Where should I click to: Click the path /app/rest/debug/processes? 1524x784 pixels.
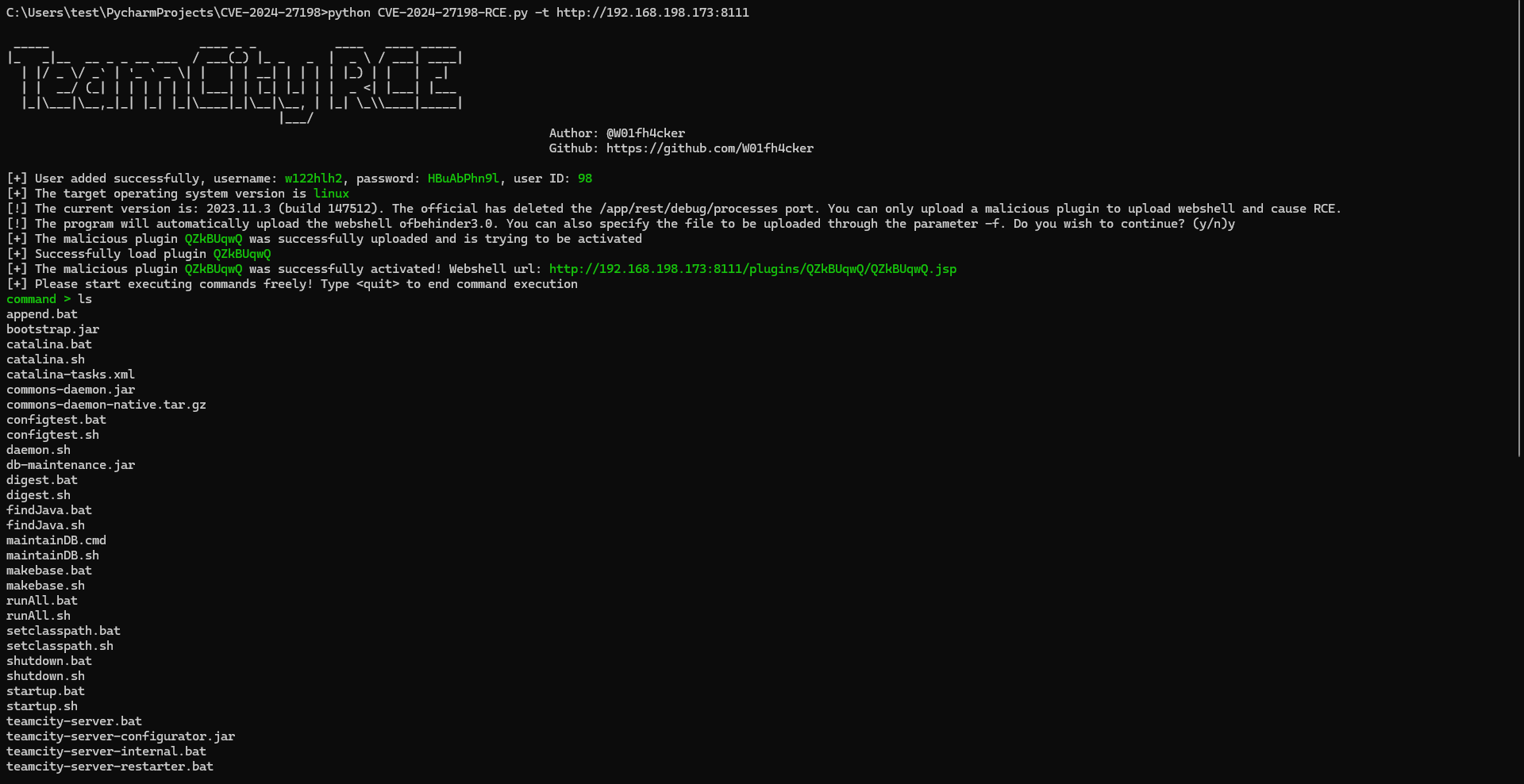click(688, 209)
